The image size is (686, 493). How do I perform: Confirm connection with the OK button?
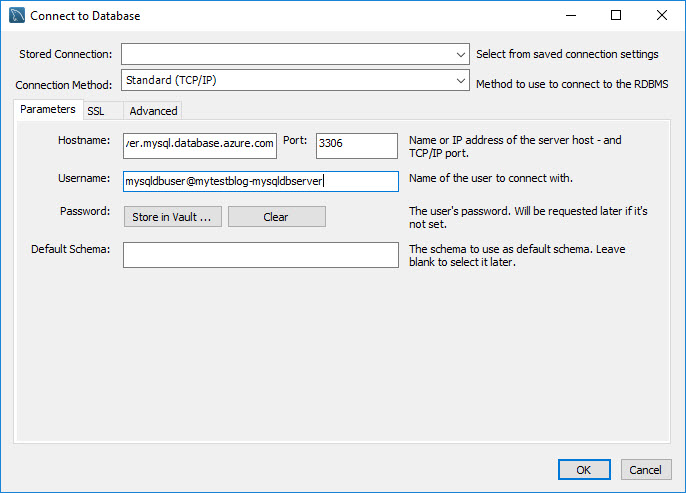[585, 470]
